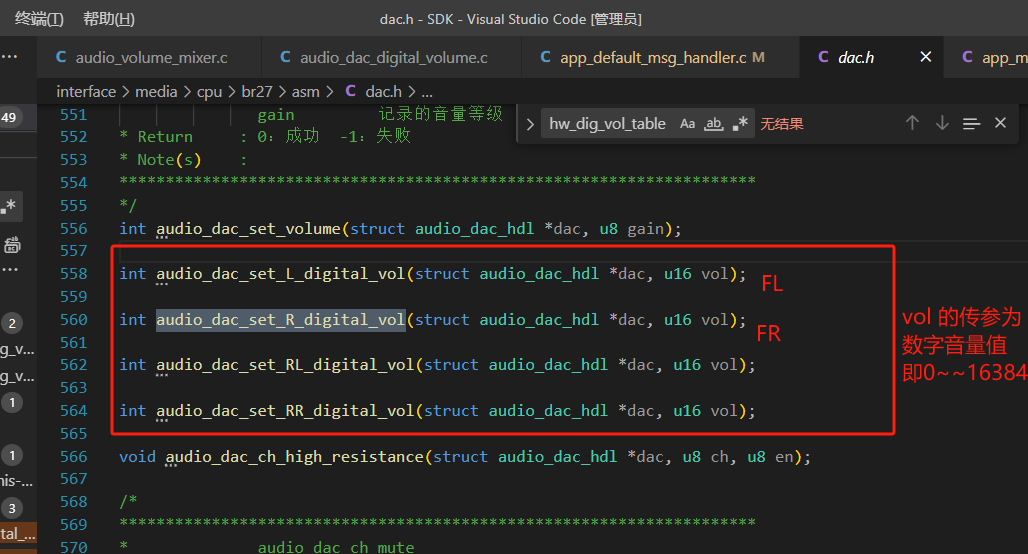Click C file icon on audio_volume_mixer.c tab

tap(61, 57)
